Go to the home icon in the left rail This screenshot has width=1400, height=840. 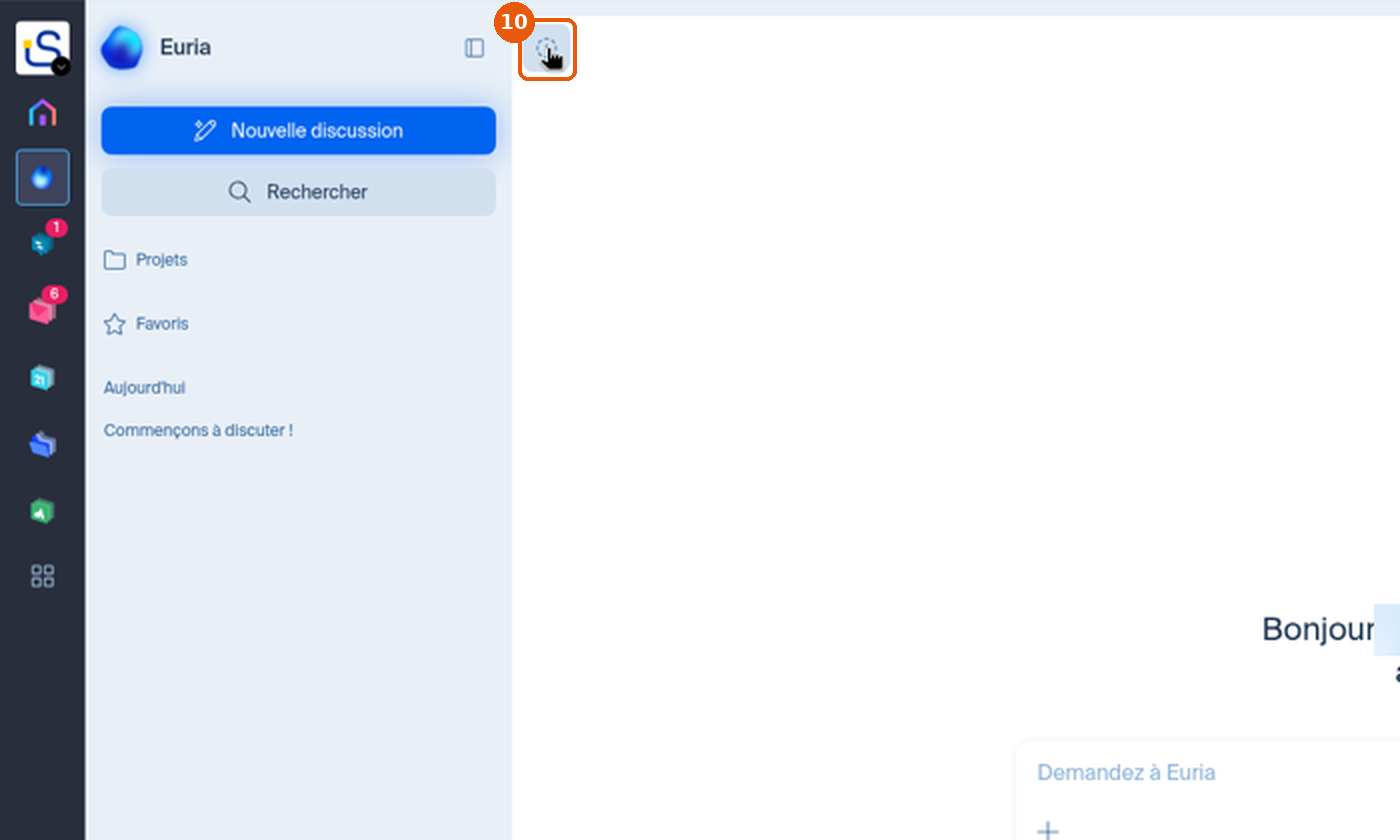[42, 112]
